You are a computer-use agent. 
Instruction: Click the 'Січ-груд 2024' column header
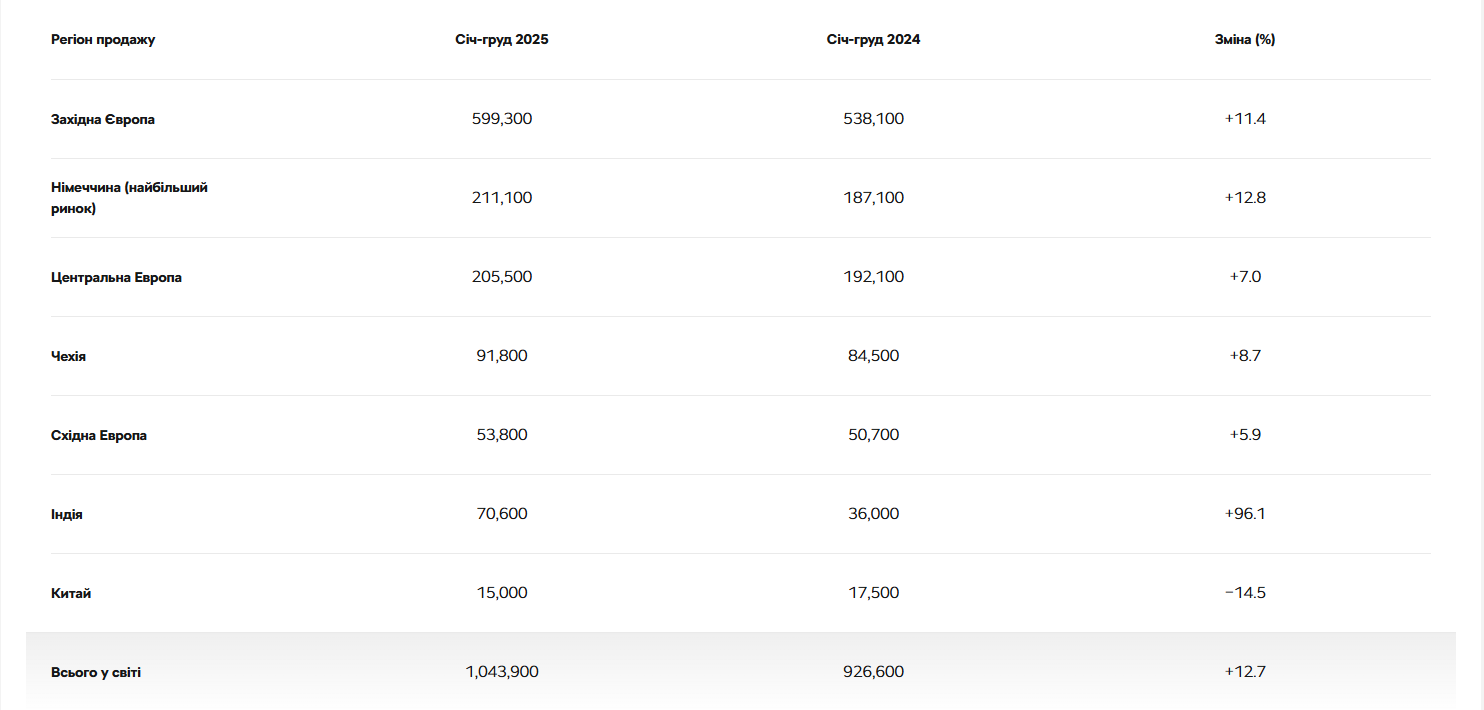[x=873, y=40]
